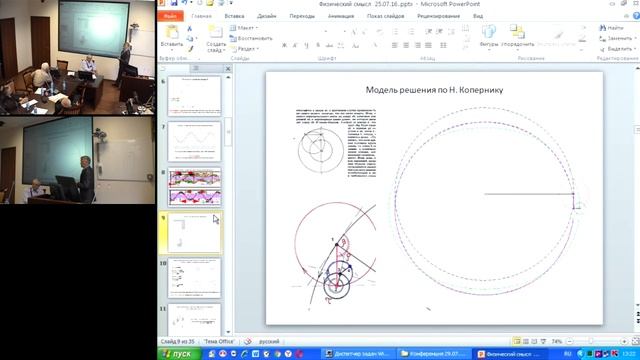640x360 pixels.
Task: Switch to Reading view icon
Action: click(534, 341)
